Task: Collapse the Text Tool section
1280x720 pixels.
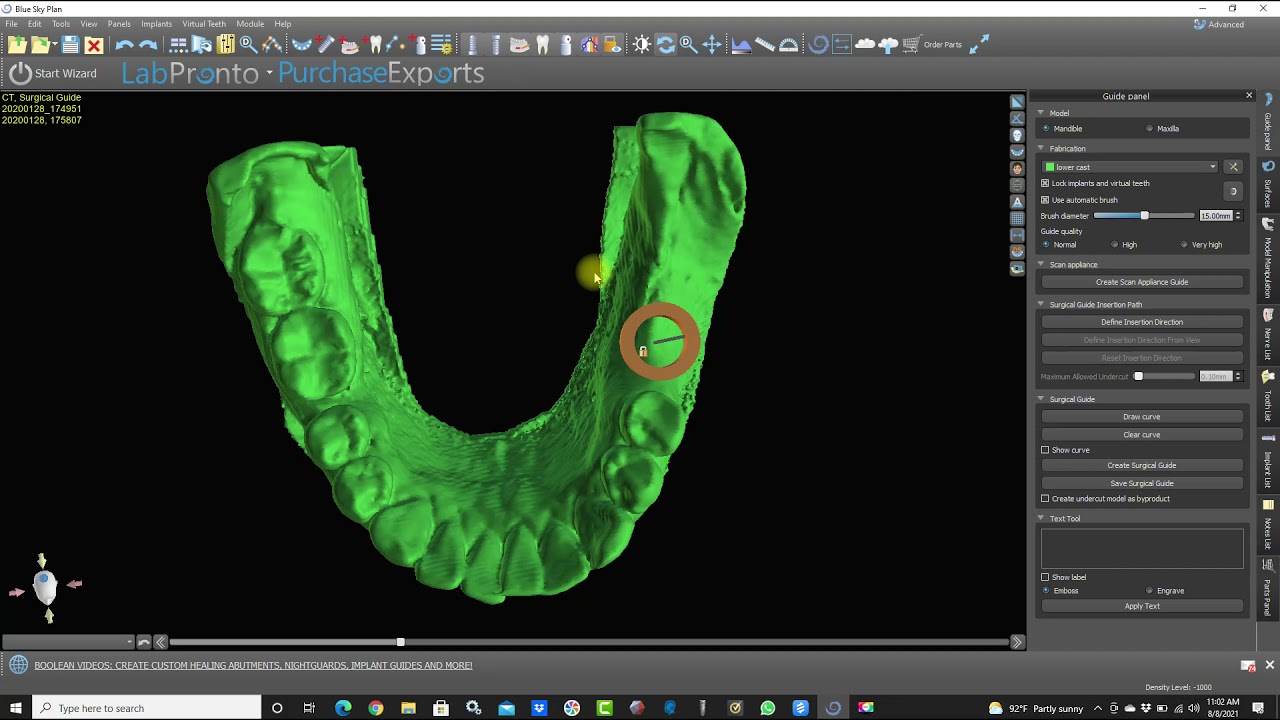Action: tap(1040, 518)
